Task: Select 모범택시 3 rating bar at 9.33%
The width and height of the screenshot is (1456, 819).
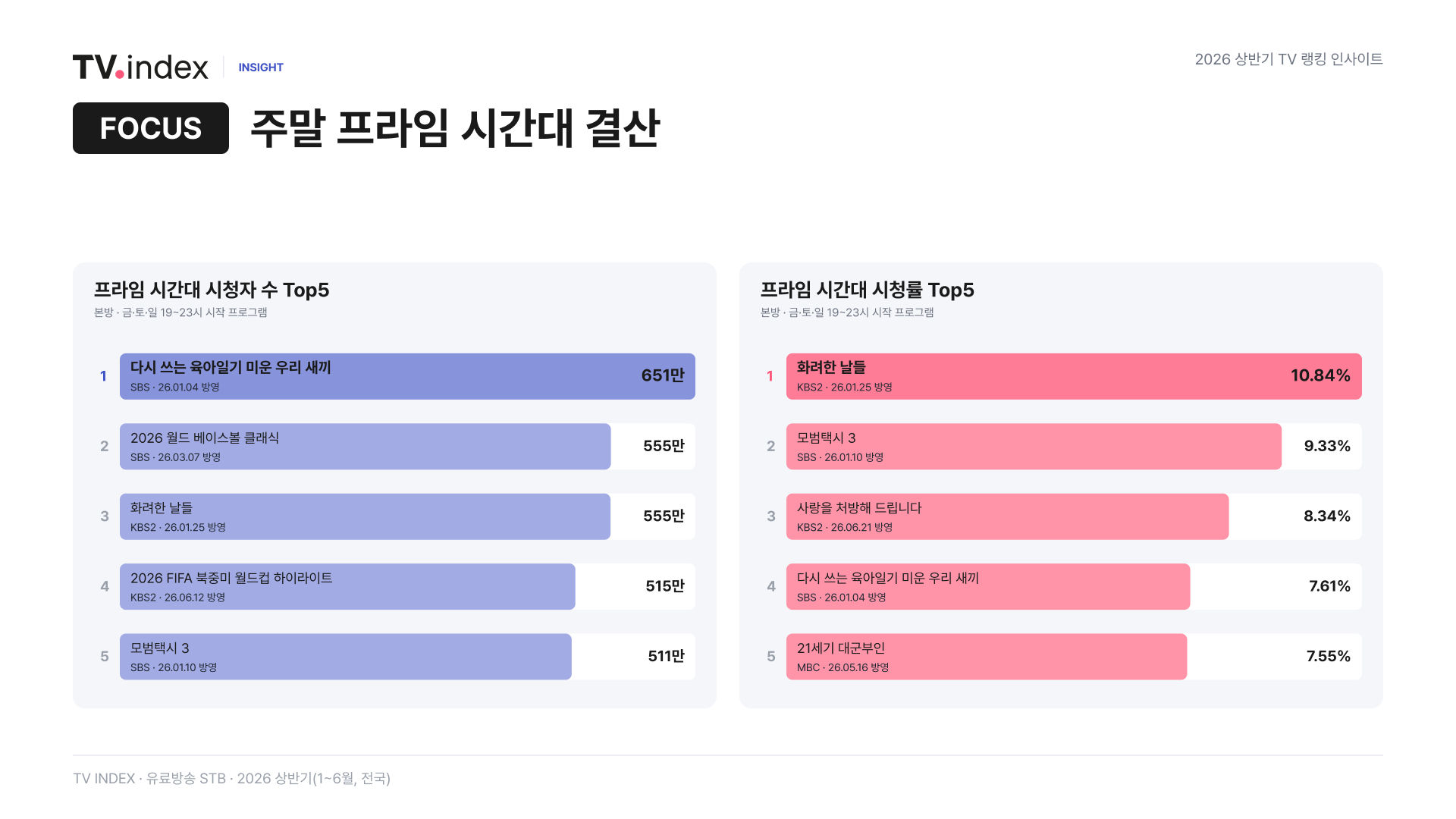Action: coord(1074,447)
